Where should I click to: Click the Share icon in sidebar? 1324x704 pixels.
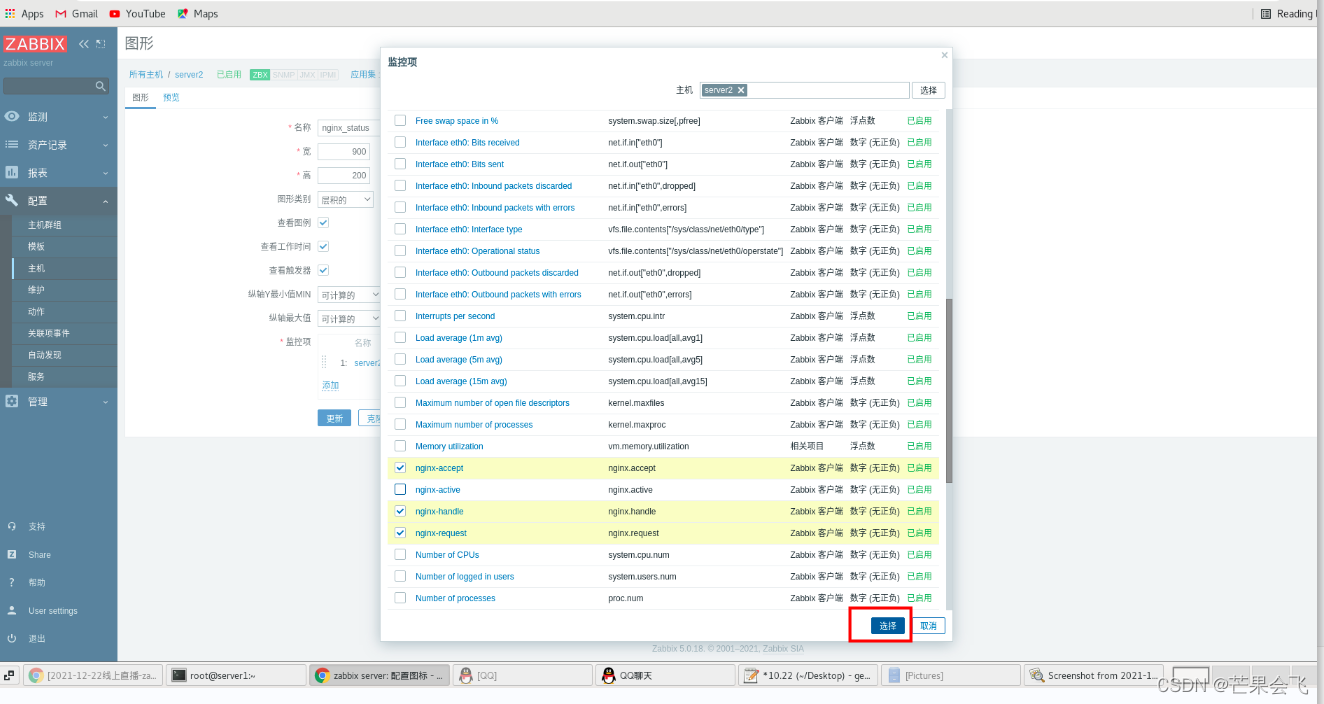point(12,554)
